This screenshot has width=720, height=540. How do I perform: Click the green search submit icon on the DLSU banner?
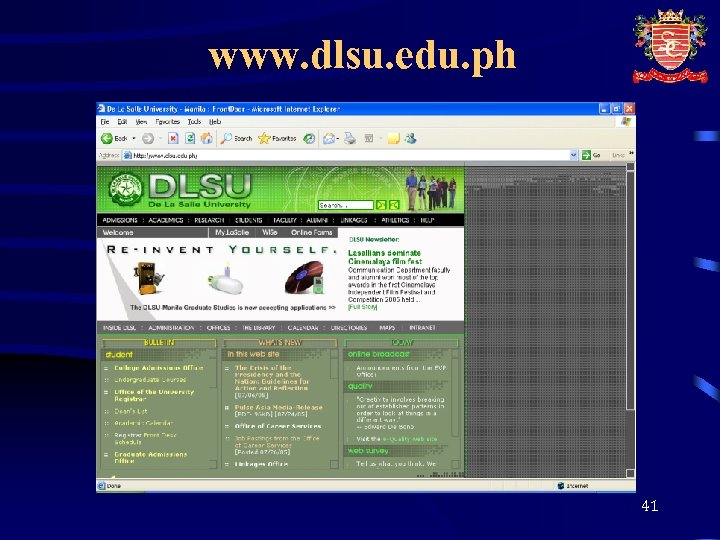pyautogui.click(x=381, y=205)
